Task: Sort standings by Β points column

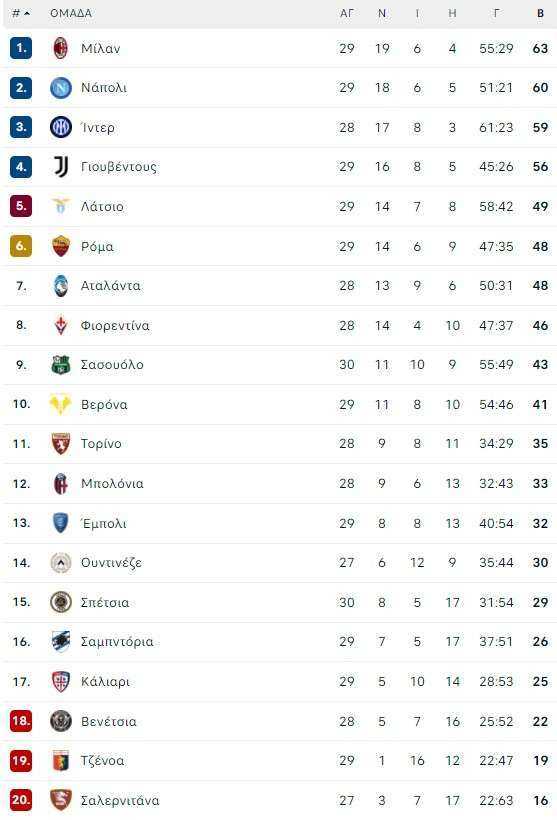Action: click(540, 13)
